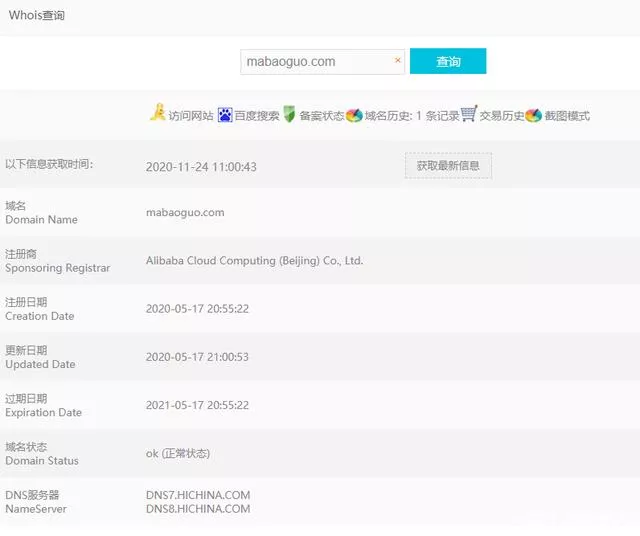Click the 获取最新信息 button

(x=448, y=166)
